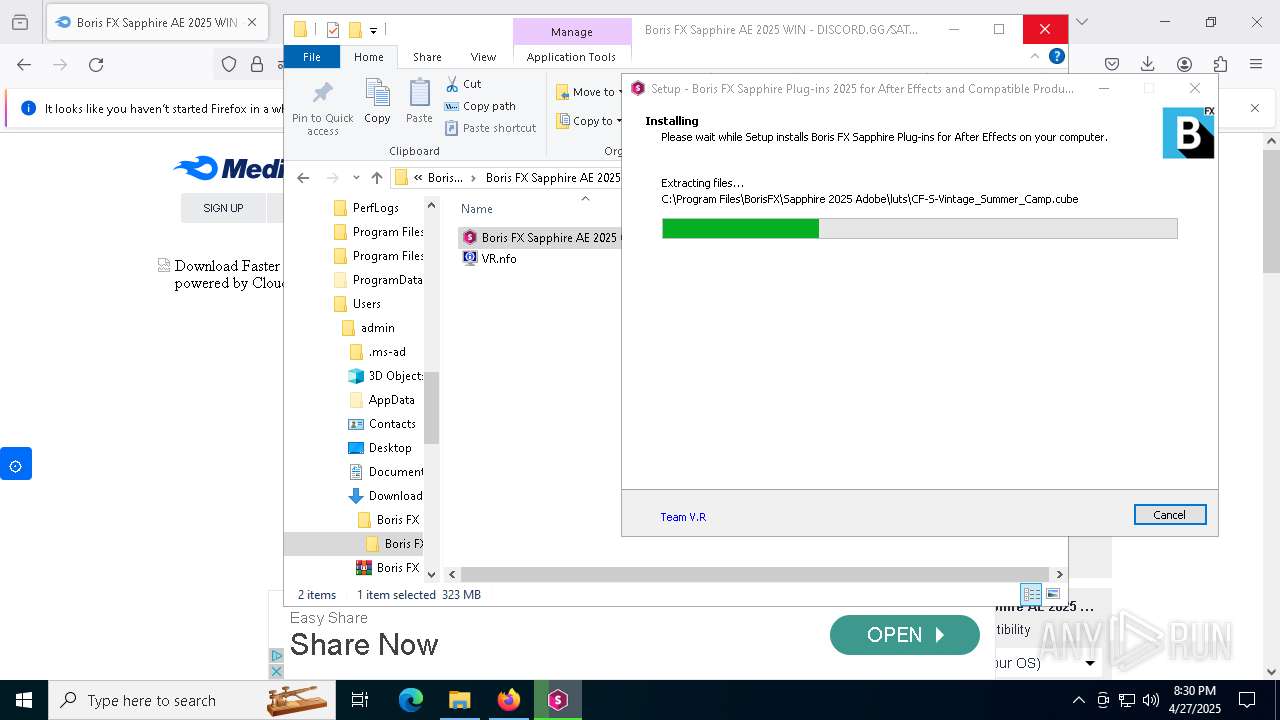Go up one folder level in Explorer

[x=376, y=178]
